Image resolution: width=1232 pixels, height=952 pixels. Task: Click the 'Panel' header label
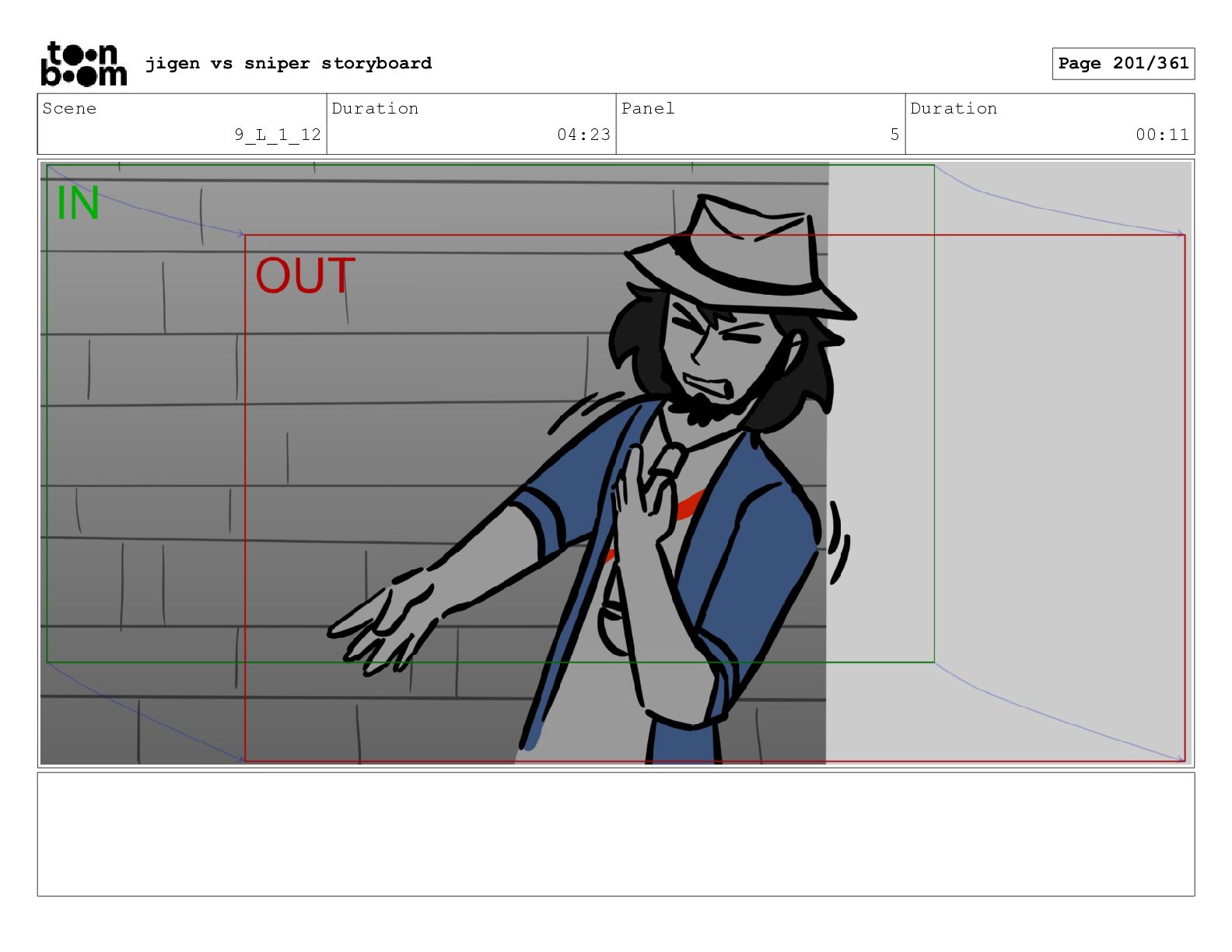coord(648,108)
